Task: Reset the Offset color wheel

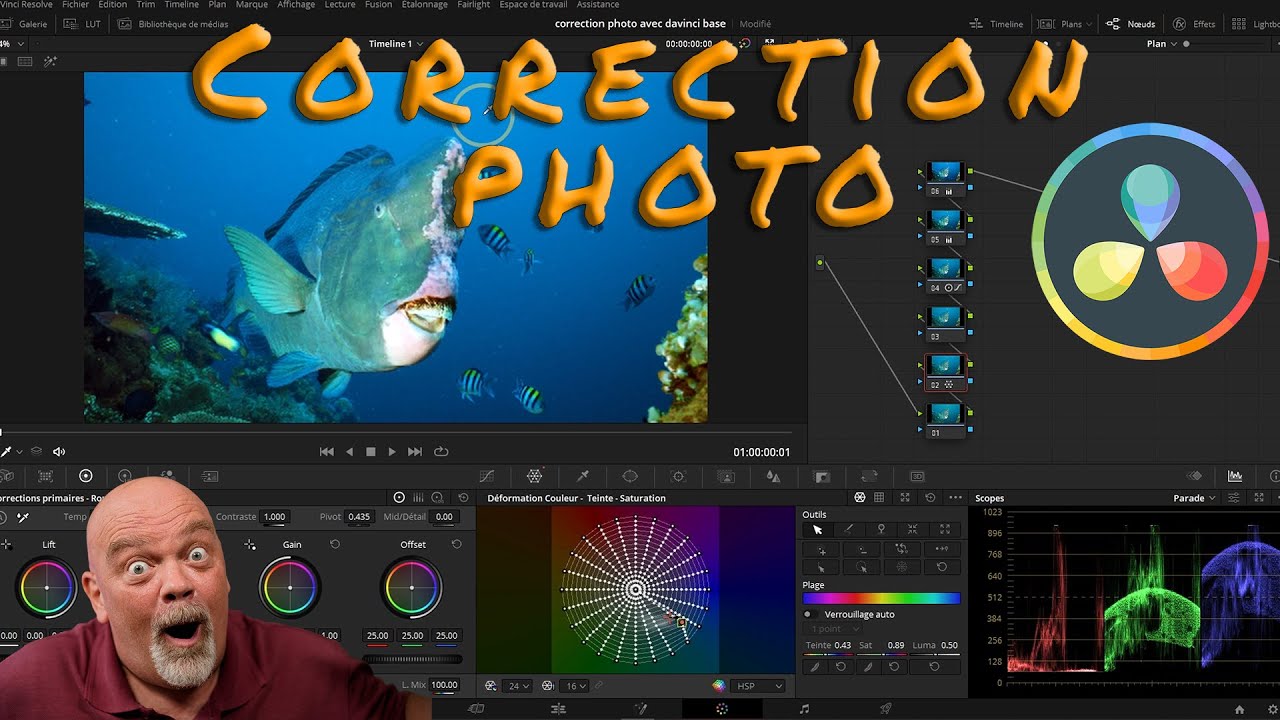Action: click(456, 545)
